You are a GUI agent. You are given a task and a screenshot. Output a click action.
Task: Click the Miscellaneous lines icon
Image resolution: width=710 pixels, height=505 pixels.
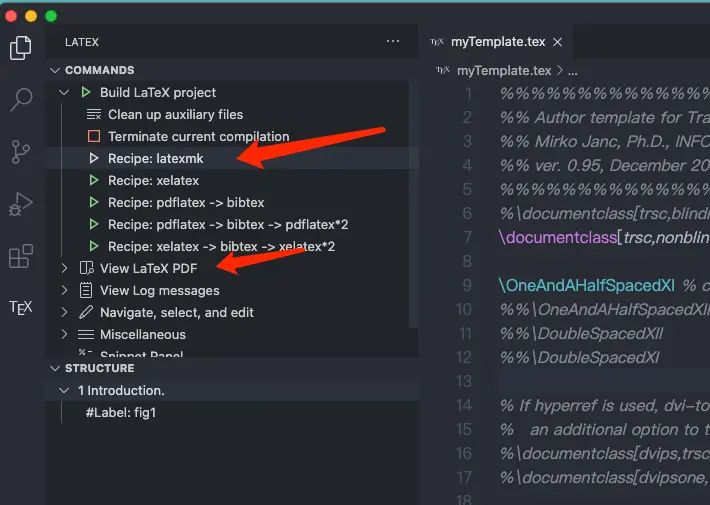coord(86,334)
